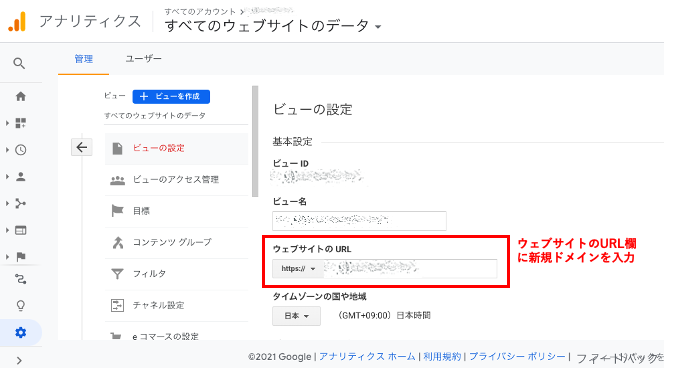
Task: Expand the sidebar with bottom chevron
Action: (x=19, y=361)
